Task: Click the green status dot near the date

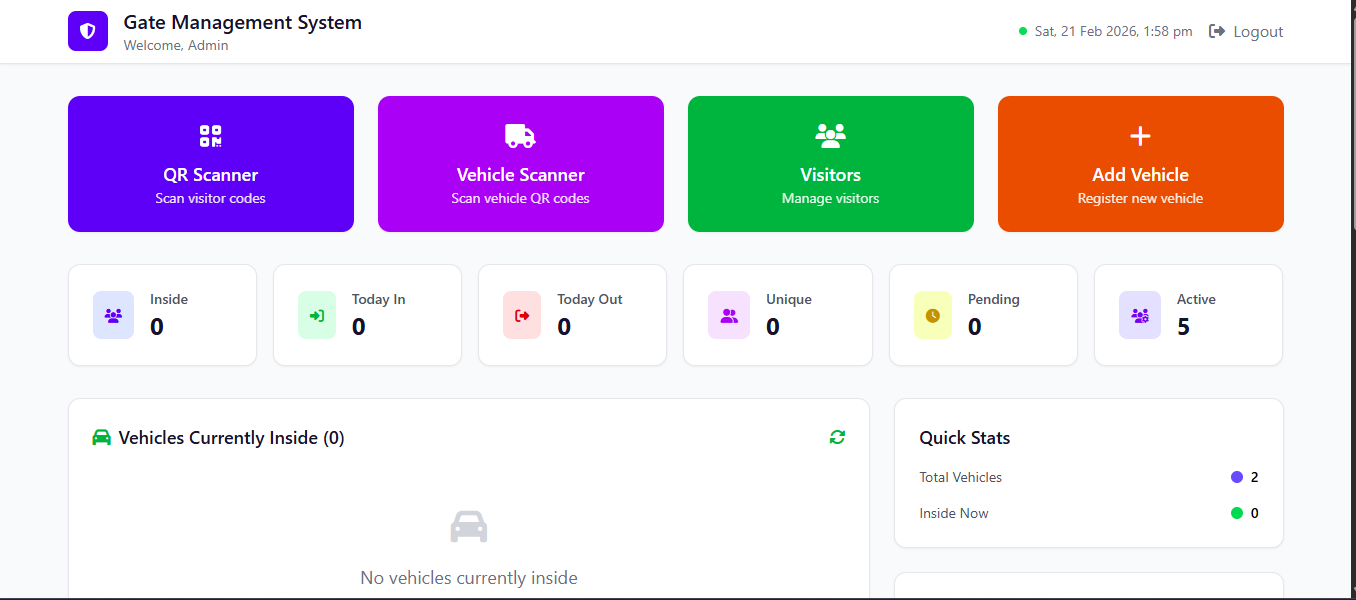Action: [x=1022, y=31]
